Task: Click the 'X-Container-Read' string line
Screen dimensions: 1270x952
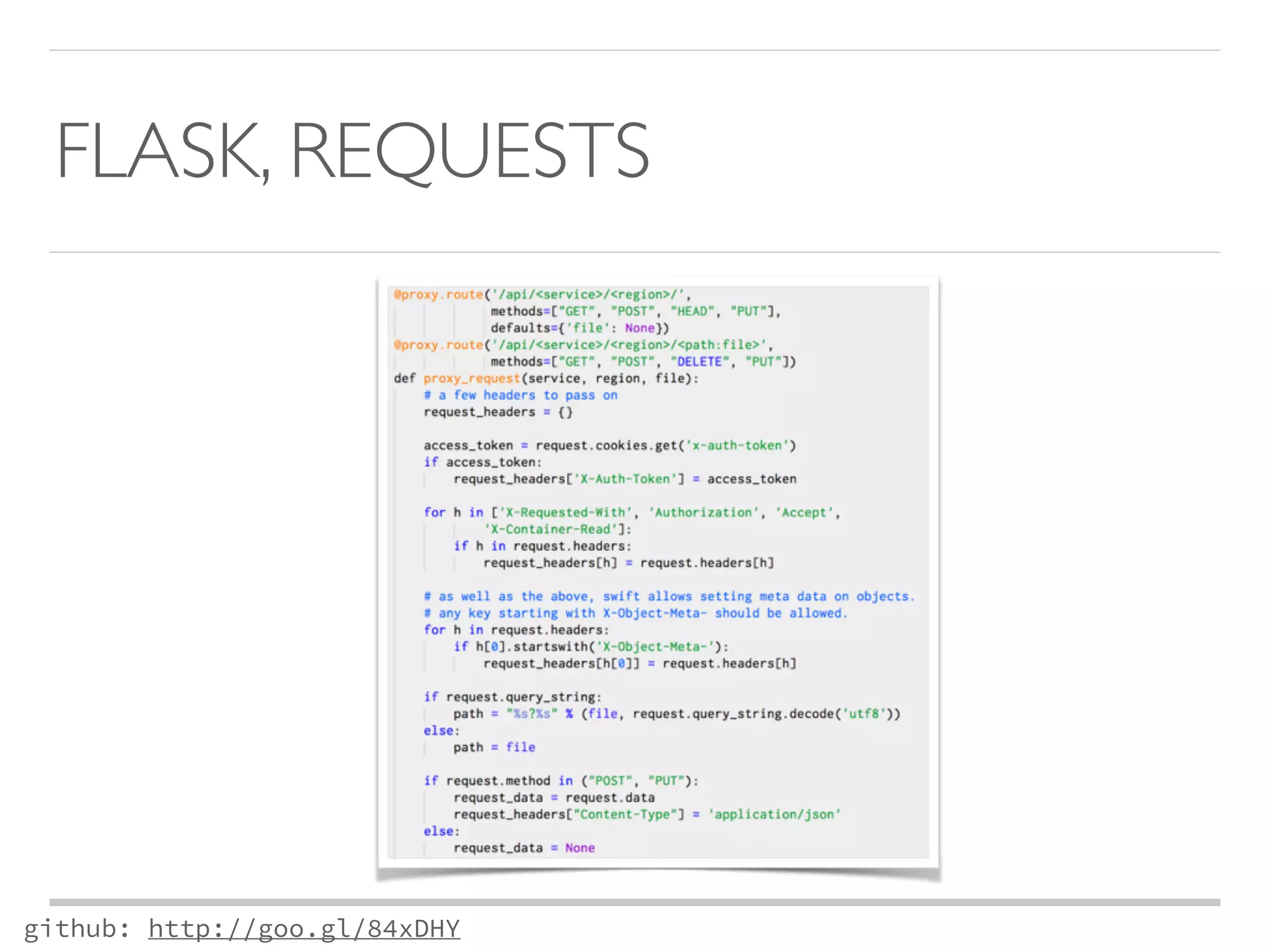Action: pos(557,529)
